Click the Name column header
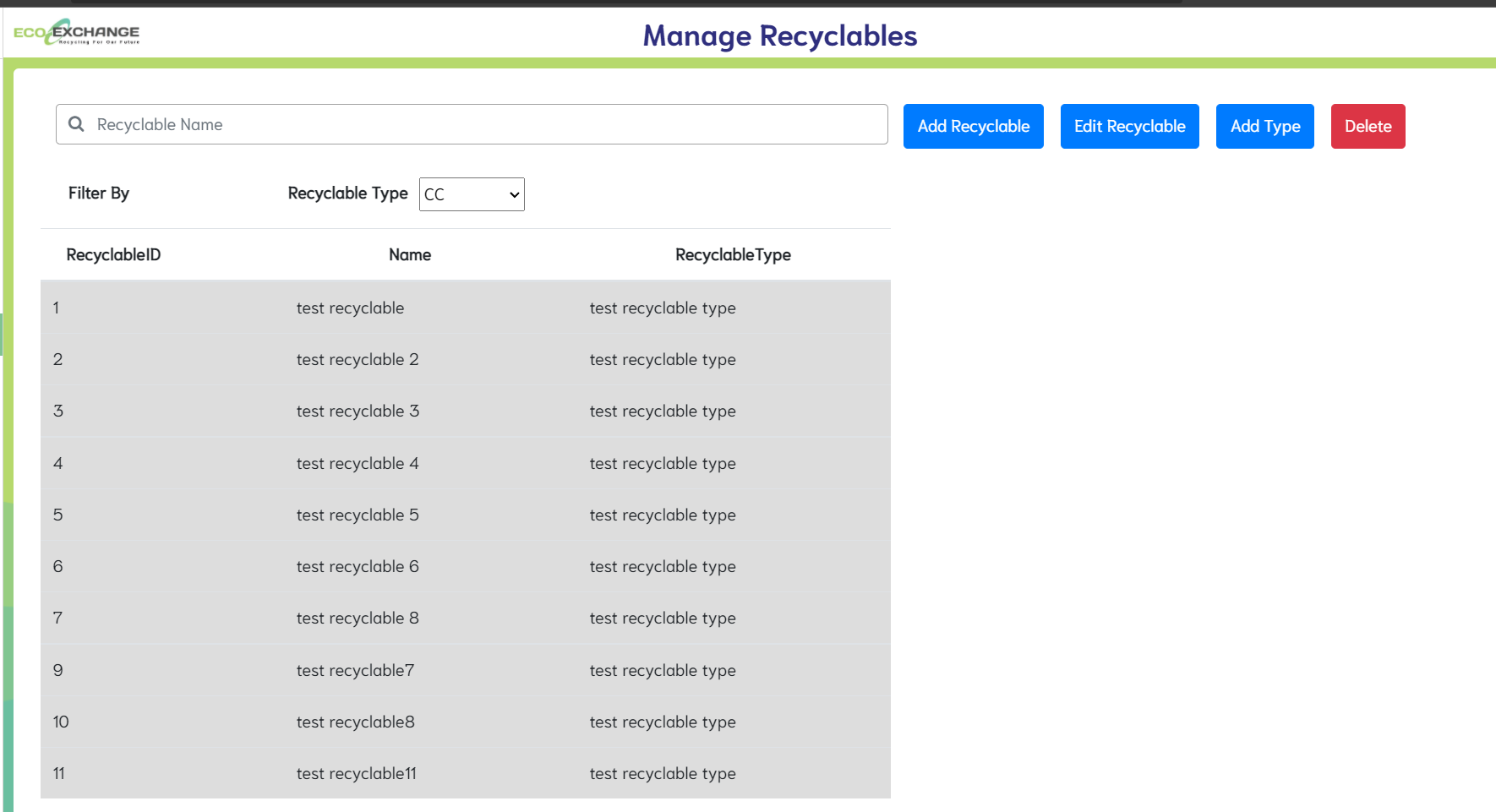The image size is (1496, 812). pos(410,254)
